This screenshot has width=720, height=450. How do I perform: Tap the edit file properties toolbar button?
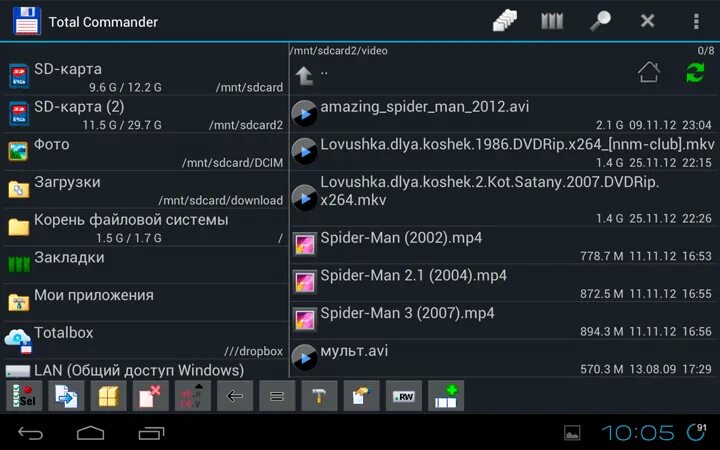(x=362, y=395)
